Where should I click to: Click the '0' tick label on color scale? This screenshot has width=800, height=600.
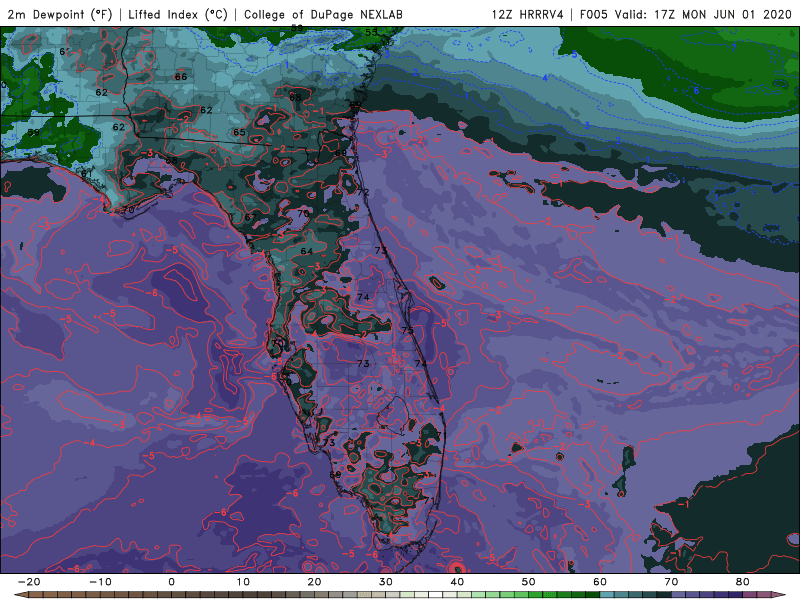pyautogui.click(x=171, y=582)
